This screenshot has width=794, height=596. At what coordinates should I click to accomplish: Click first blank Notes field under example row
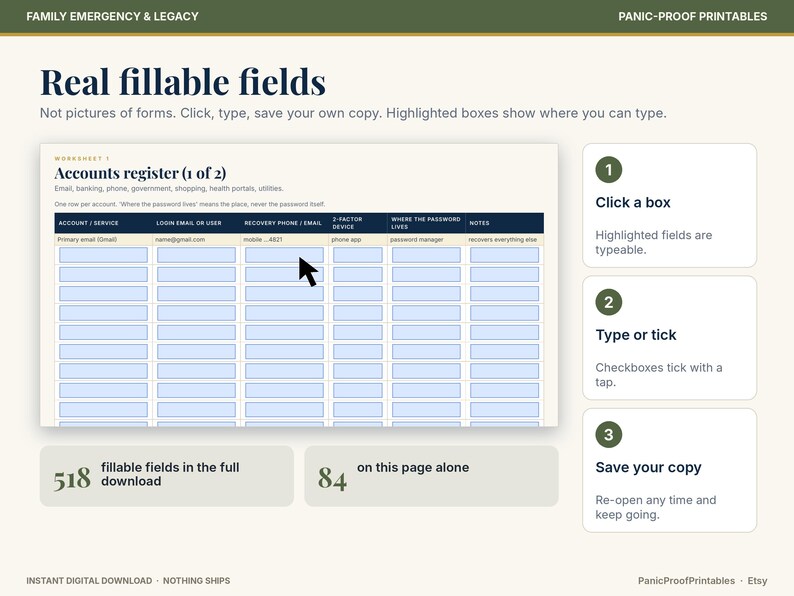click(x=504, y=255)
